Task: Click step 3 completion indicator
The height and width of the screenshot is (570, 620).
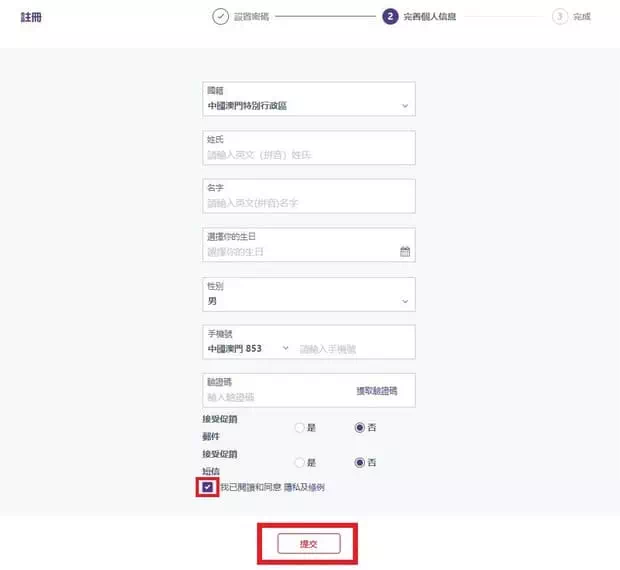Action: (x=560, y=17)
